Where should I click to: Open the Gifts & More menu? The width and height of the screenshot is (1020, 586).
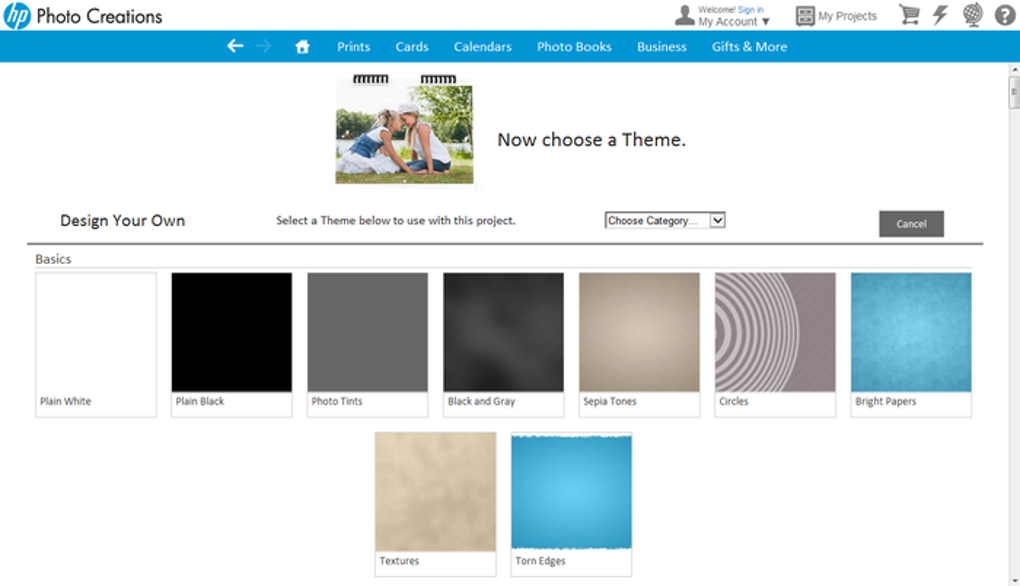click(x=749, y=47)
